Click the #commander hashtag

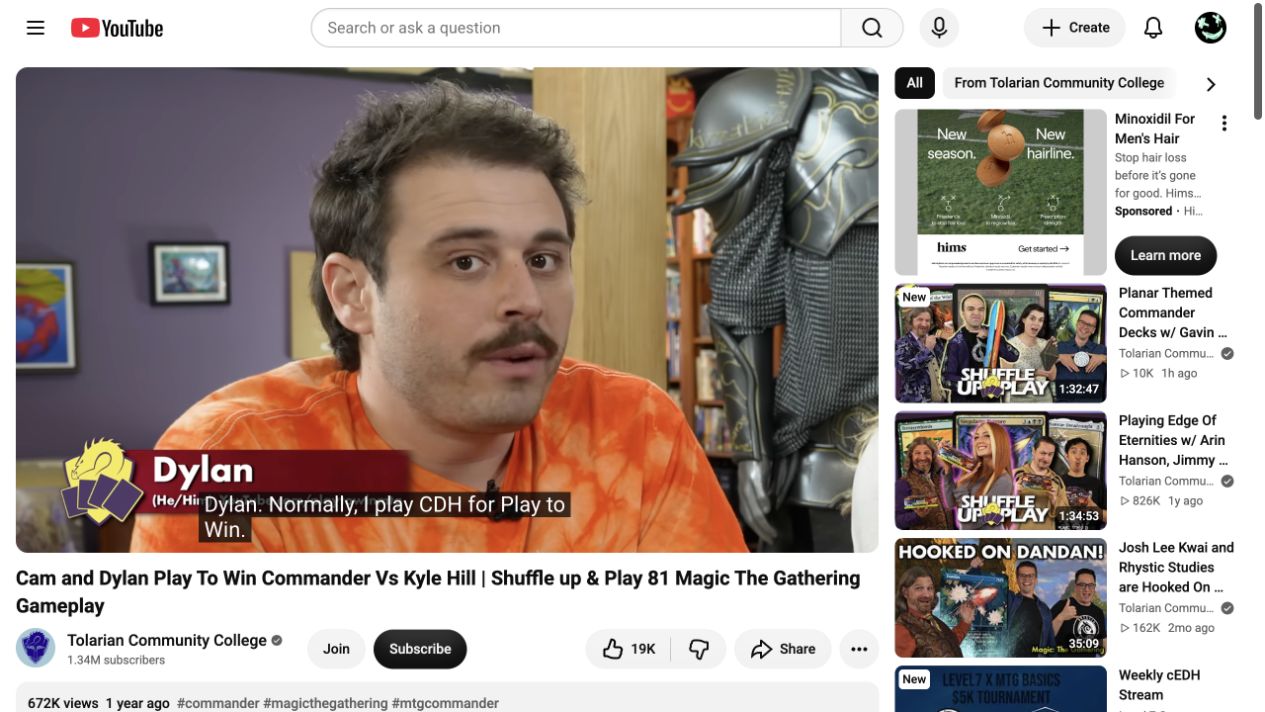(218, 703)
